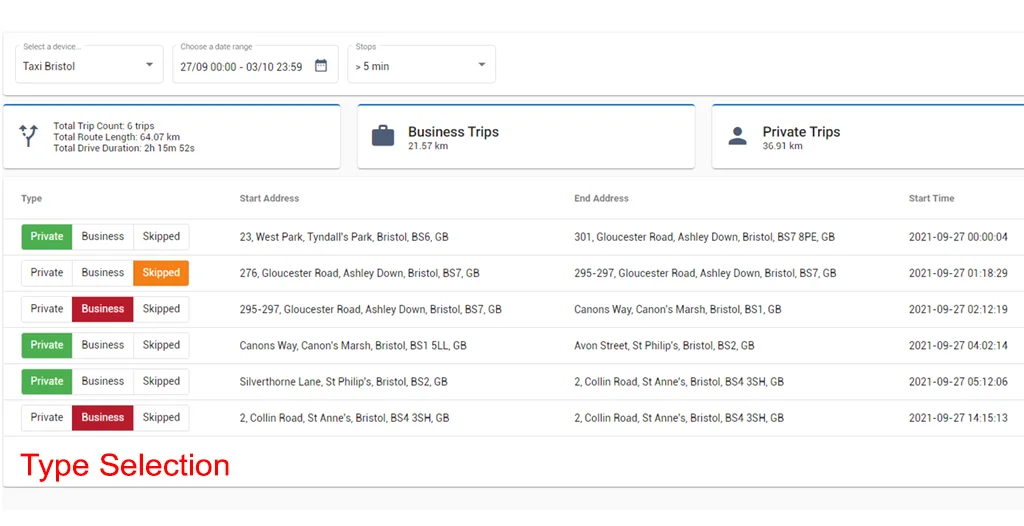The image size is (1024, 526).
Task: Mark 295-297 Gloucester Road start trip as Skipped
Action: [x=161, y=309]
